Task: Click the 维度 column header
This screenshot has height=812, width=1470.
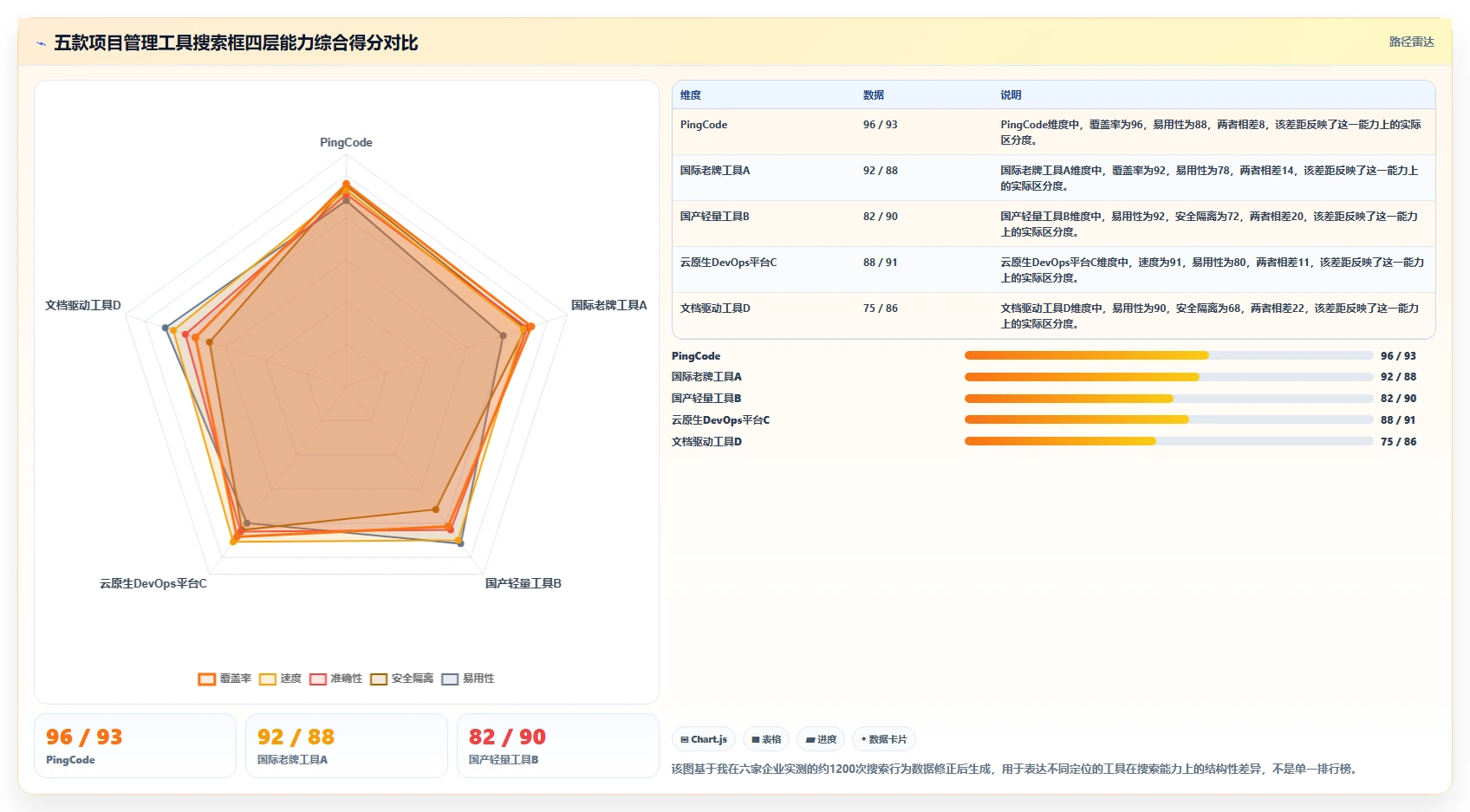Action: tap(691, 95)
